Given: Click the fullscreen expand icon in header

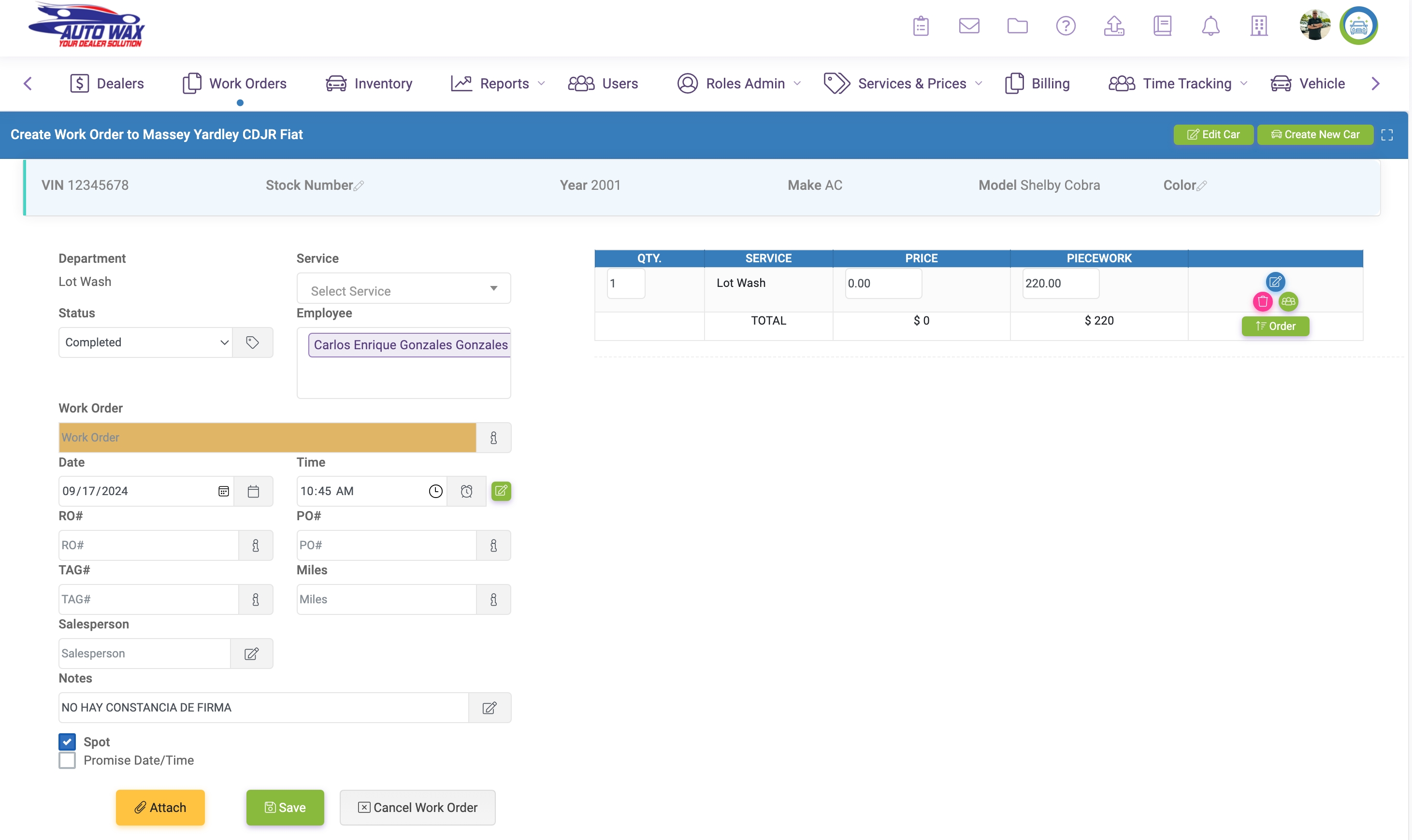Looking at the screenshot, I should click(1386, 135).
